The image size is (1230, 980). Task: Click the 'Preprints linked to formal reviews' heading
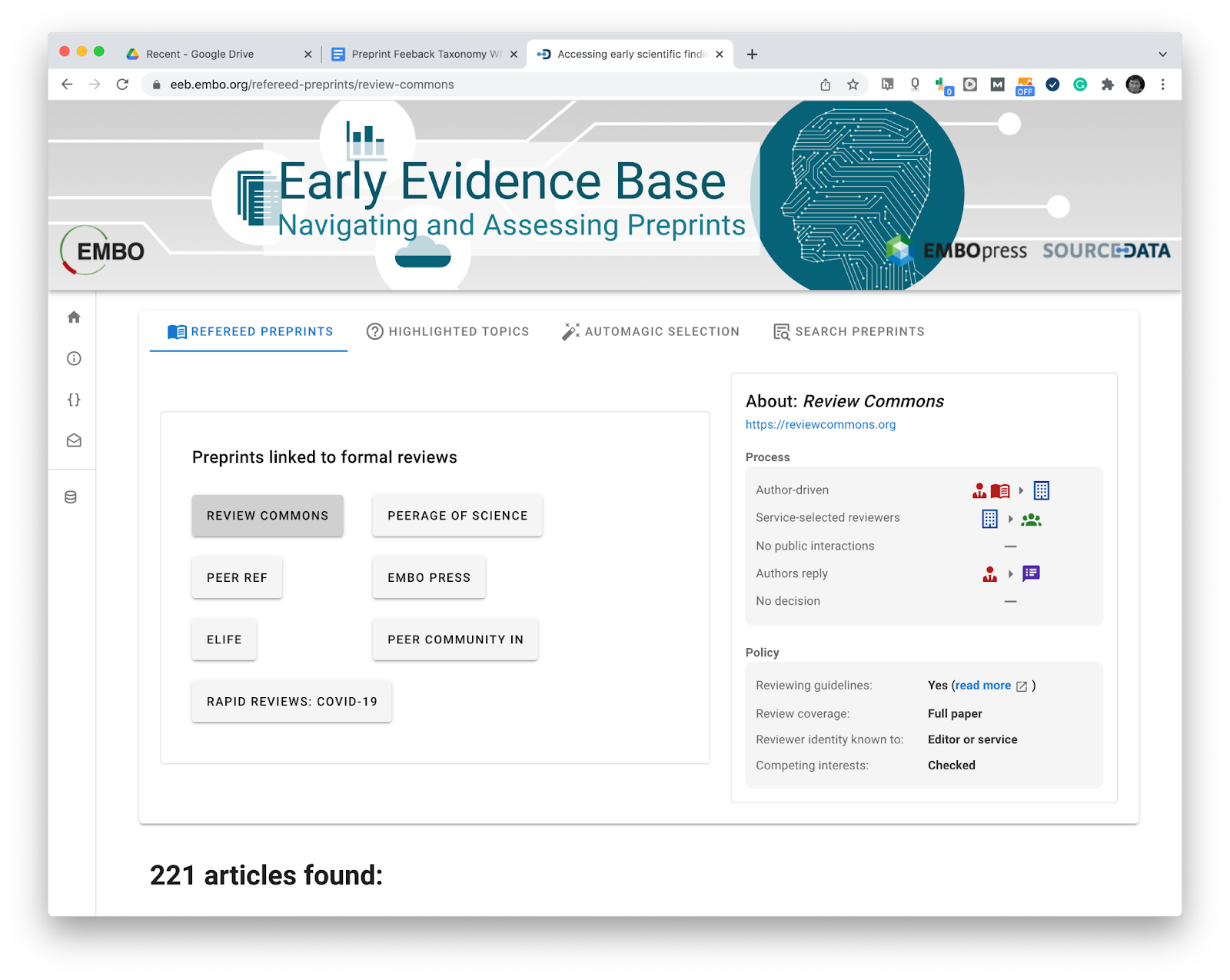click(x=324, y=457)
